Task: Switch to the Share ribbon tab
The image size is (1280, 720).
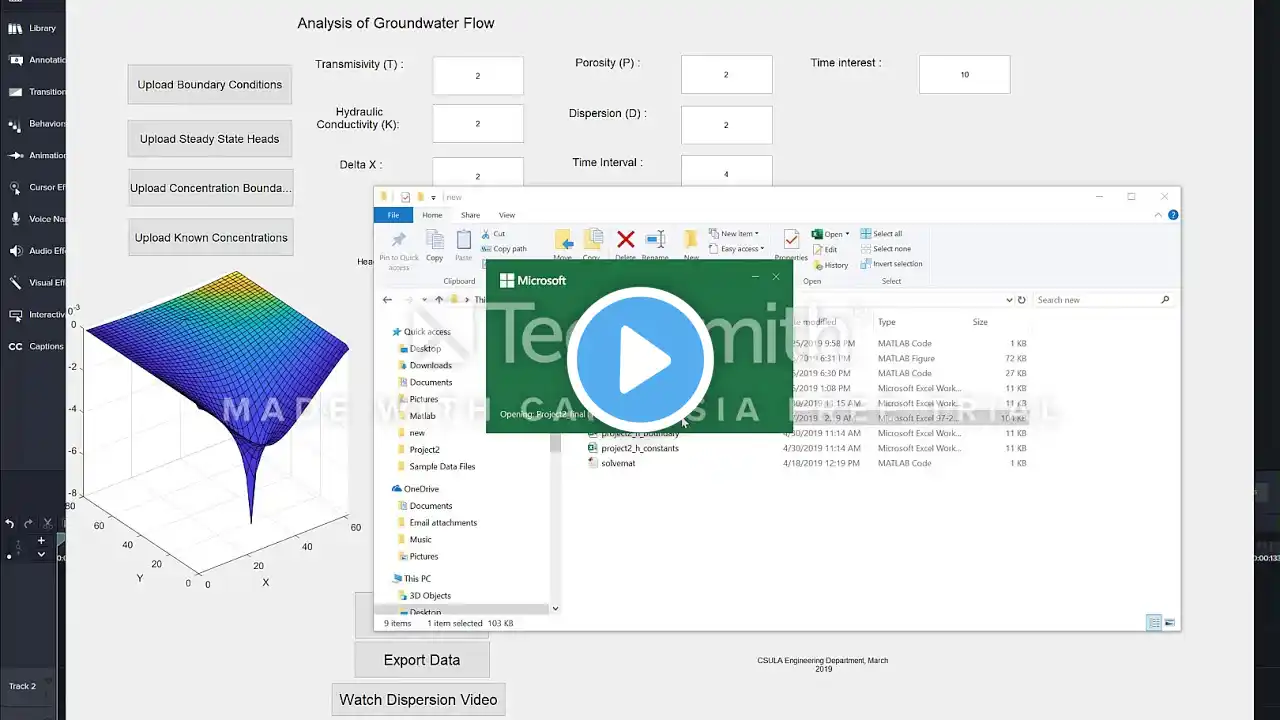Action: point(470,215)
